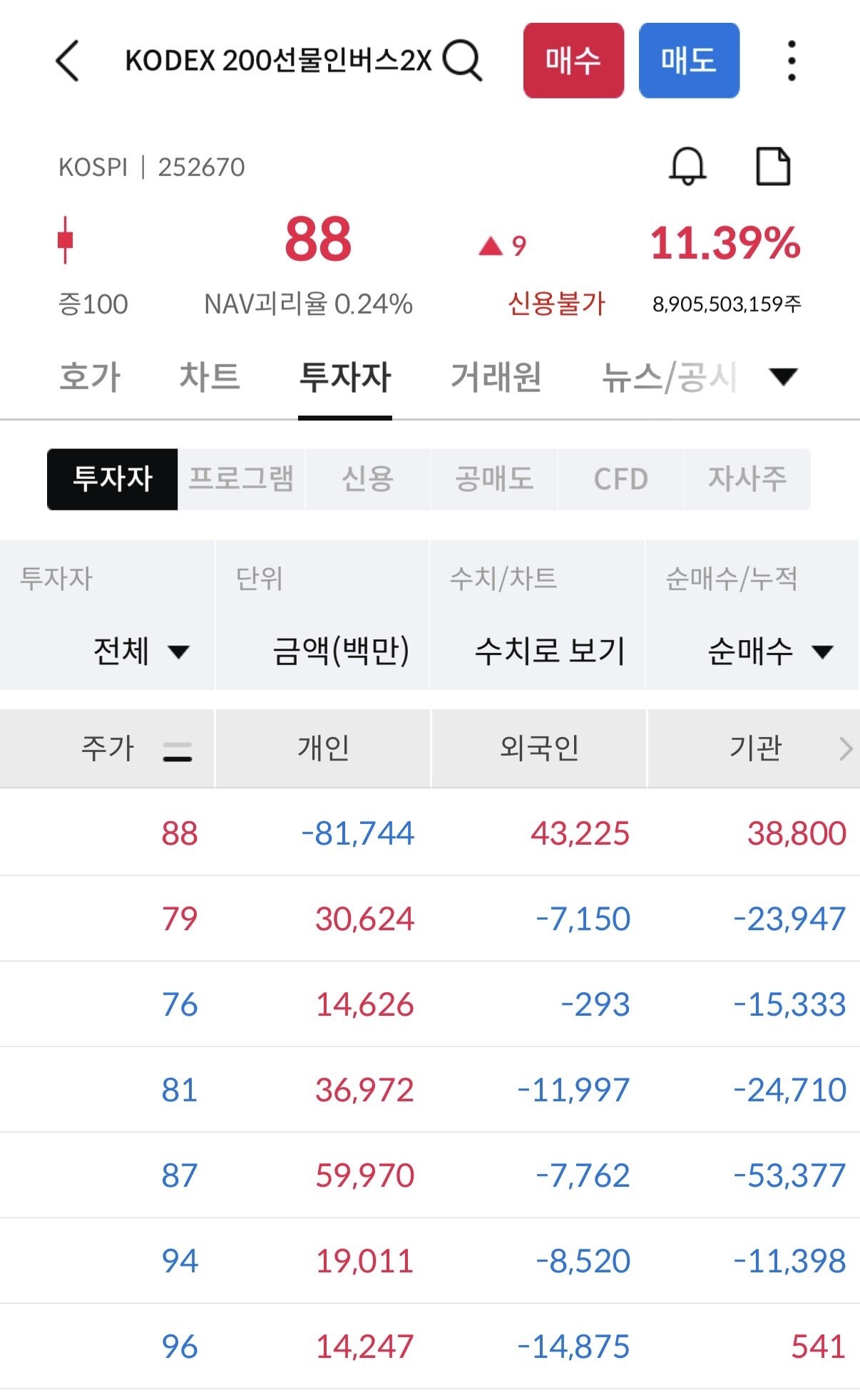860x1400 pixels.
Task: Tap the red 매수 buy button
Action: pyautogui.click(x=573, y=61)
